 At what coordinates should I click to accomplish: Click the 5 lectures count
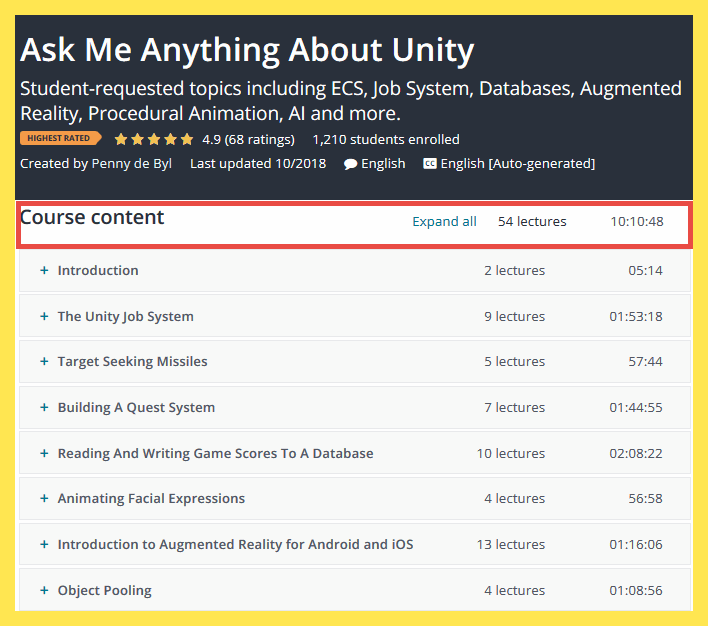(514, 361)
